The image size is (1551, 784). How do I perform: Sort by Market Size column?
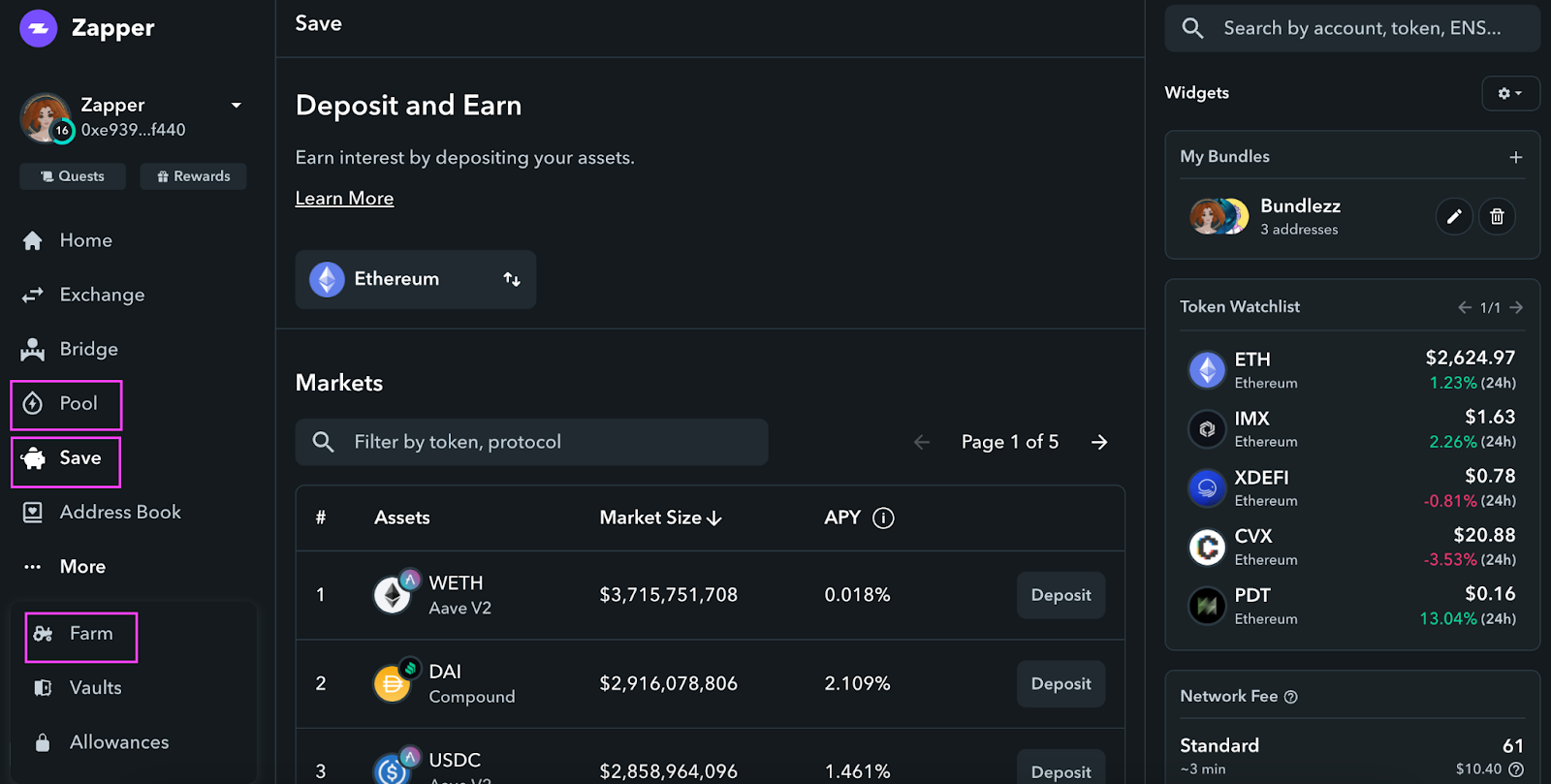coord(661,517)
